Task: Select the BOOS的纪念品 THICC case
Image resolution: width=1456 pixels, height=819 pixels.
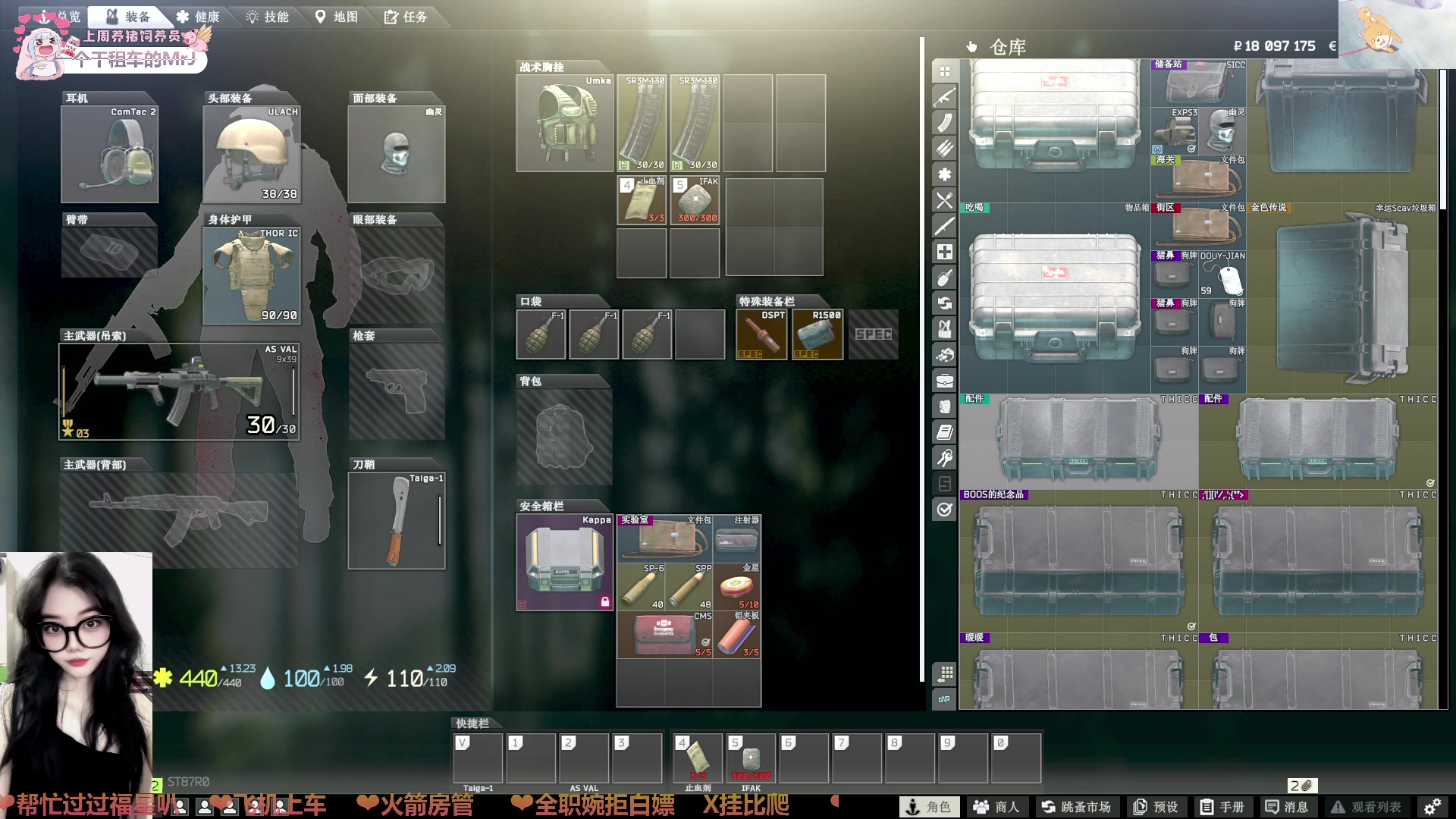Action: [1079, 560]
